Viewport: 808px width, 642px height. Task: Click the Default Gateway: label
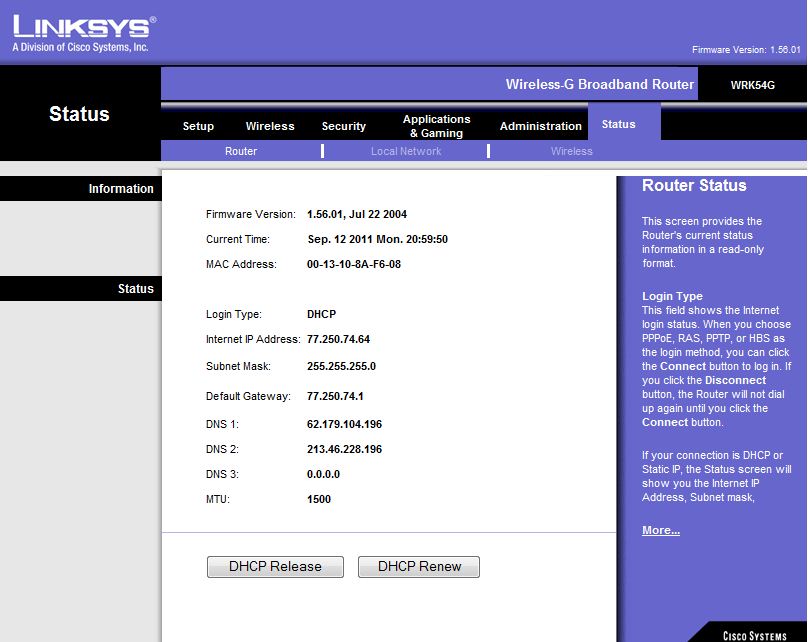(x=248, y=396)
